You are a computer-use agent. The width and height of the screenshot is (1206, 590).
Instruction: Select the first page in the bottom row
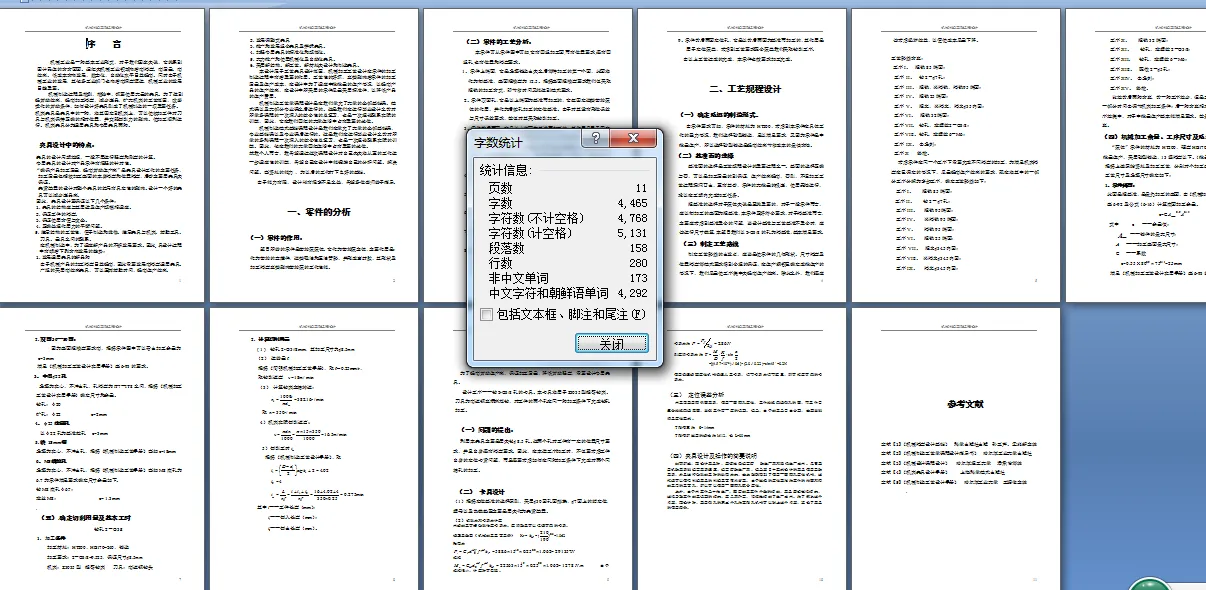(x=100, y=440)
